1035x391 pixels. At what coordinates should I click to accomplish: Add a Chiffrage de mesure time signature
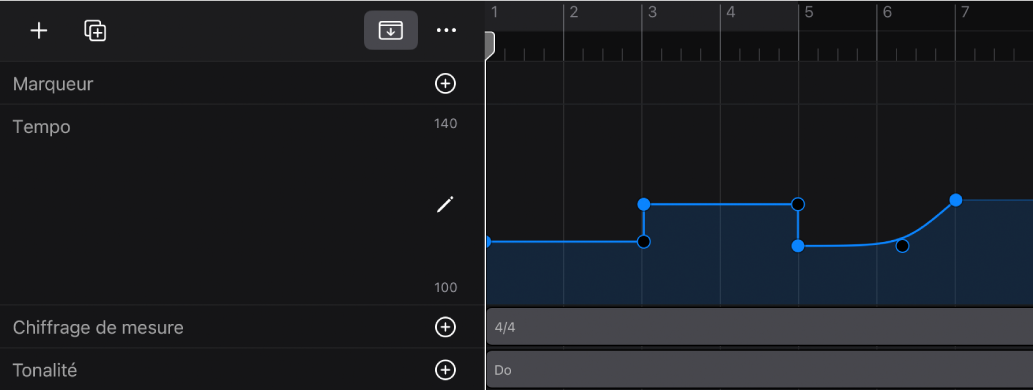click(x=446, y=327)
